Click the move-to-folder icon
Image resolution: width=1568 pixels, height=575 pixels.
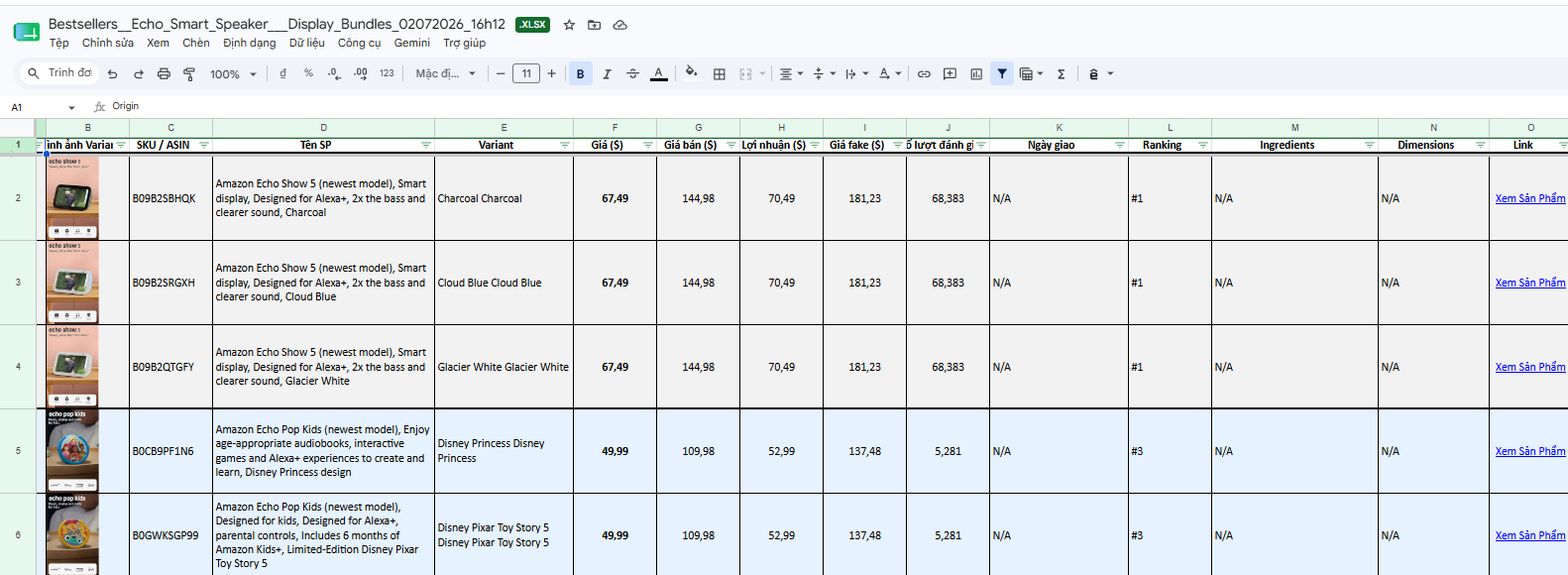point(594,25)
